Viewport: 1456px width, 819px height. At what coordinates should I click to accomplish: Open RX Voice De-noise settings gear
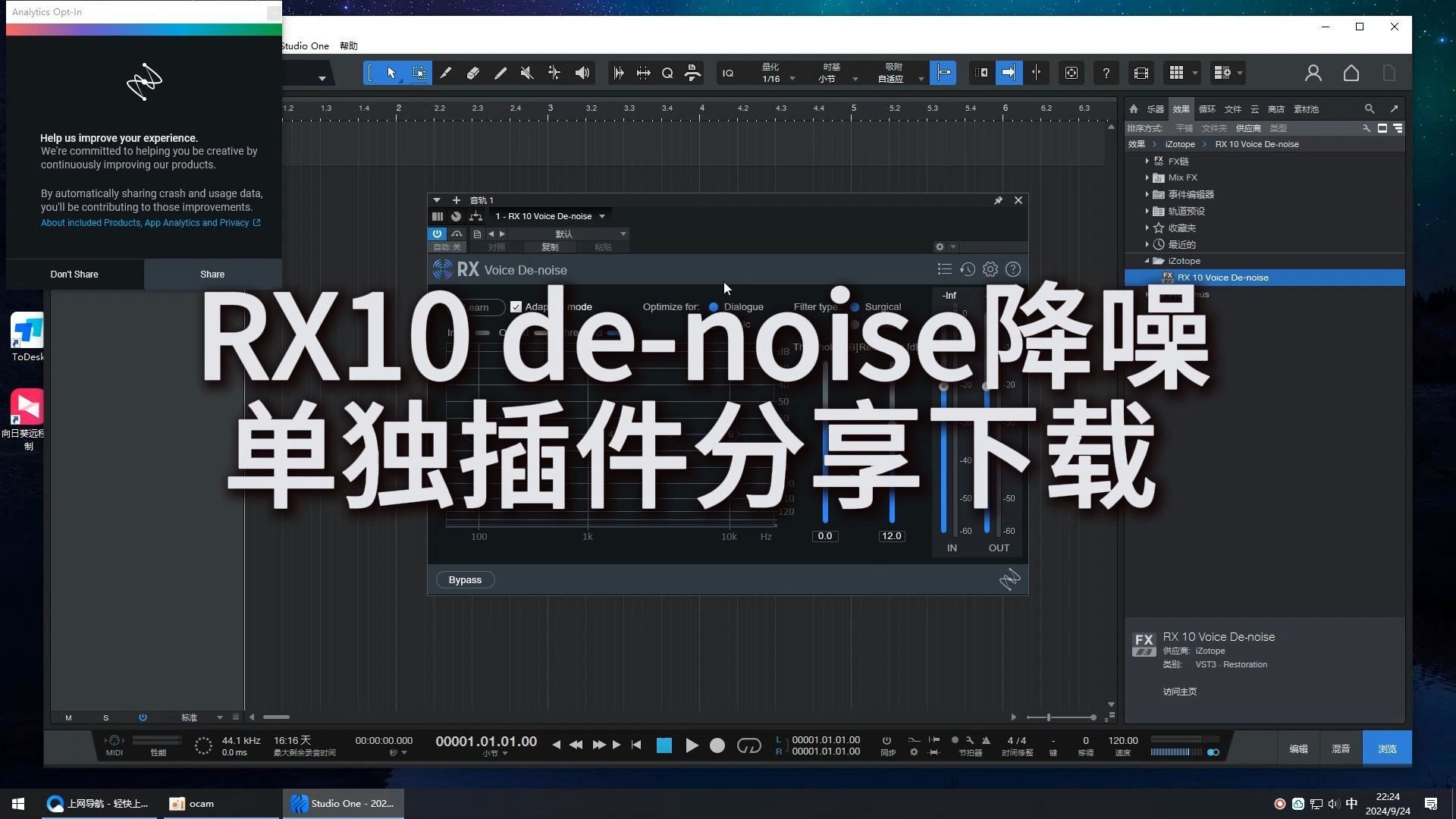pos(990,269)
